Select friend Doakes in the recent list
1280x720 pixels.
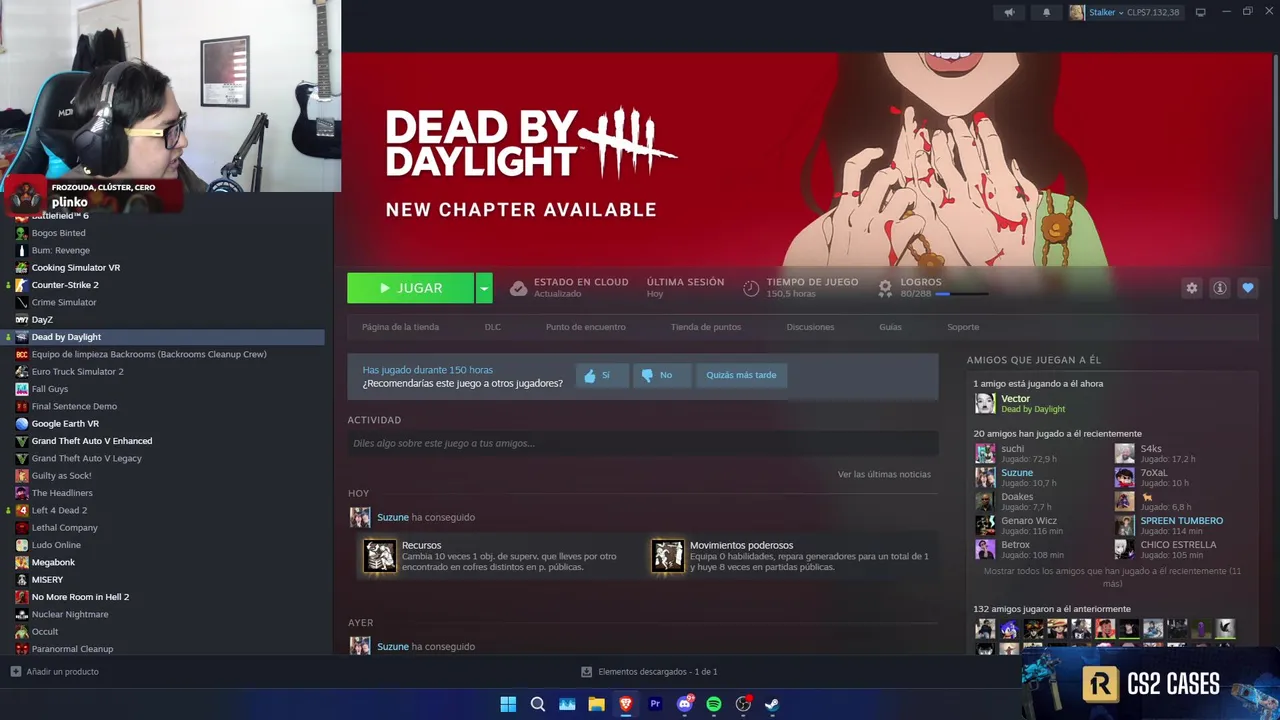tap(1017, 497)
